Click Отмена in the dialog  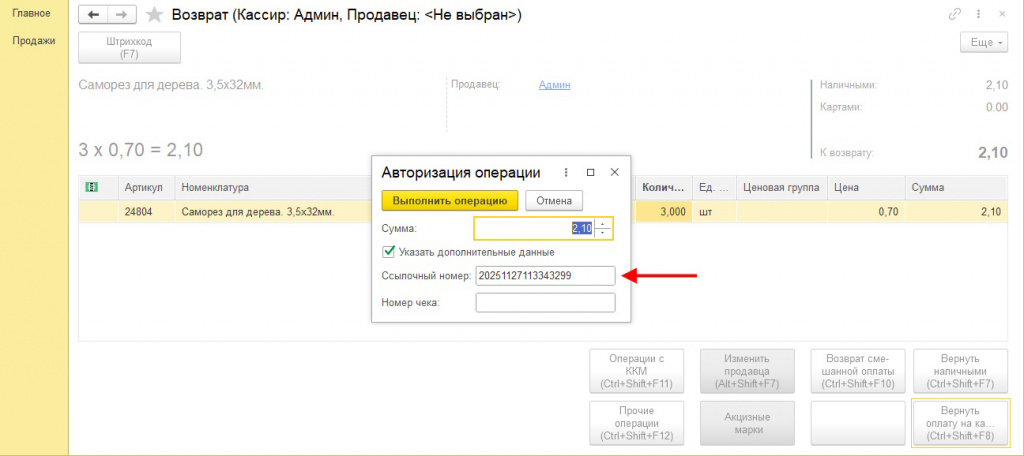[554, 201]
